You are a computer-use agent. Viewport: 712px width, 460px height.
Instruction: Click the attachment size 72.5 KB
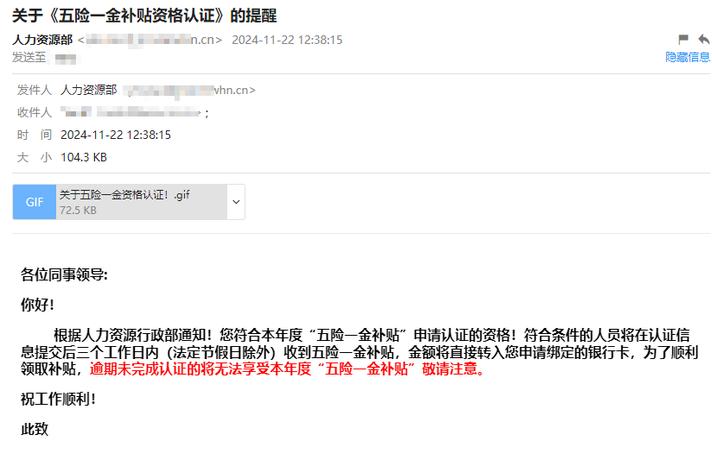tap(78, 210)
